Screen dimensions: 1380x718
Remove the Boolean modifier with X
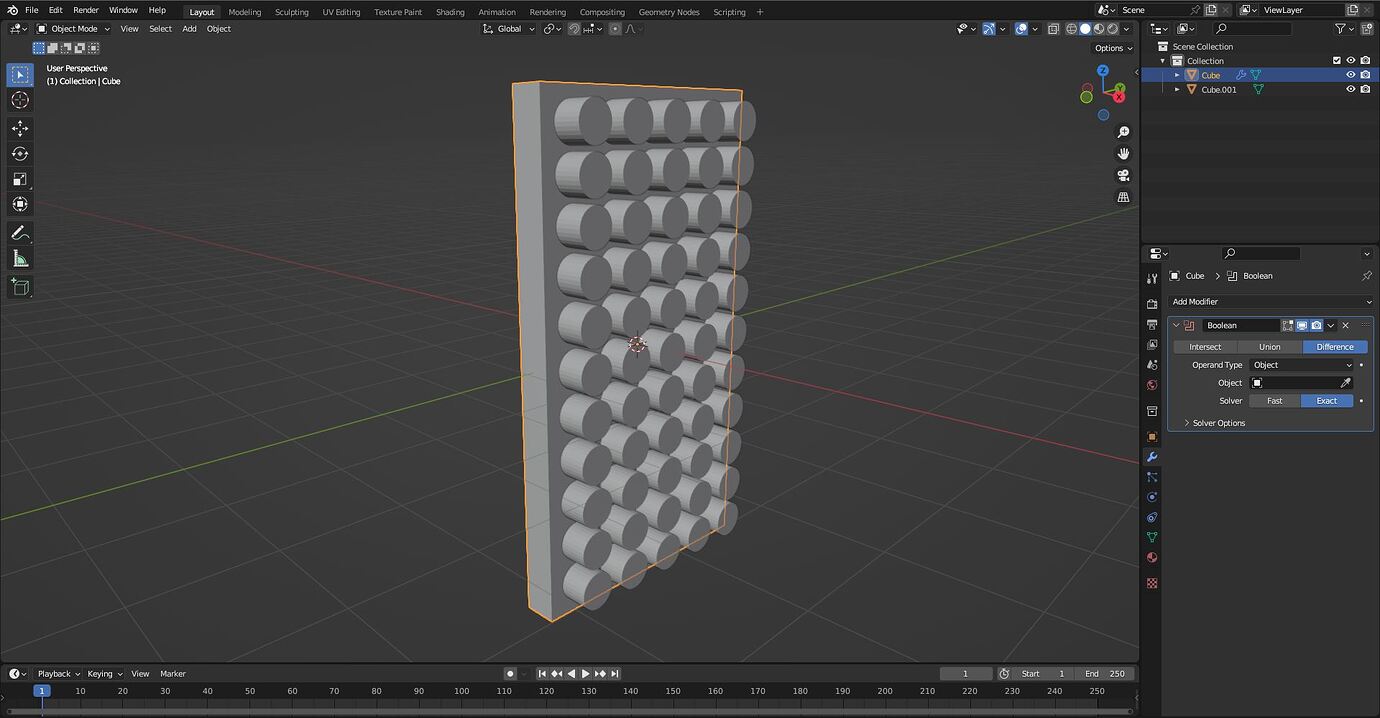pyautogui.click(x=1345, y=325)
